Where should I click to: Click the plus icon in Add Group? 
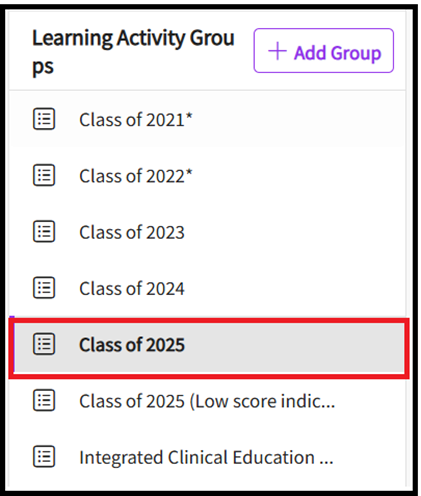[x=277, y=51]
